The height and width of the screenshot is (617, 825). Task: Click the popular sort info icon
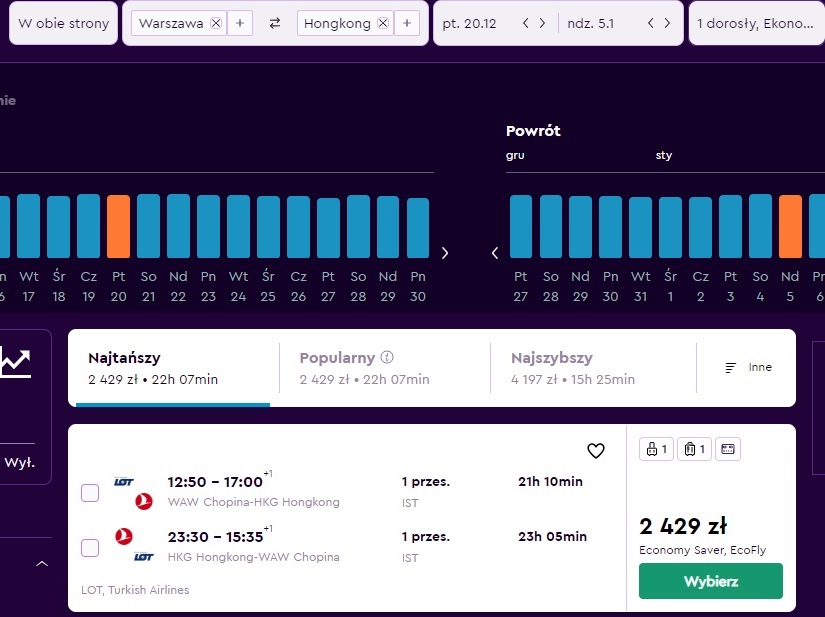[x=387, y=357]
